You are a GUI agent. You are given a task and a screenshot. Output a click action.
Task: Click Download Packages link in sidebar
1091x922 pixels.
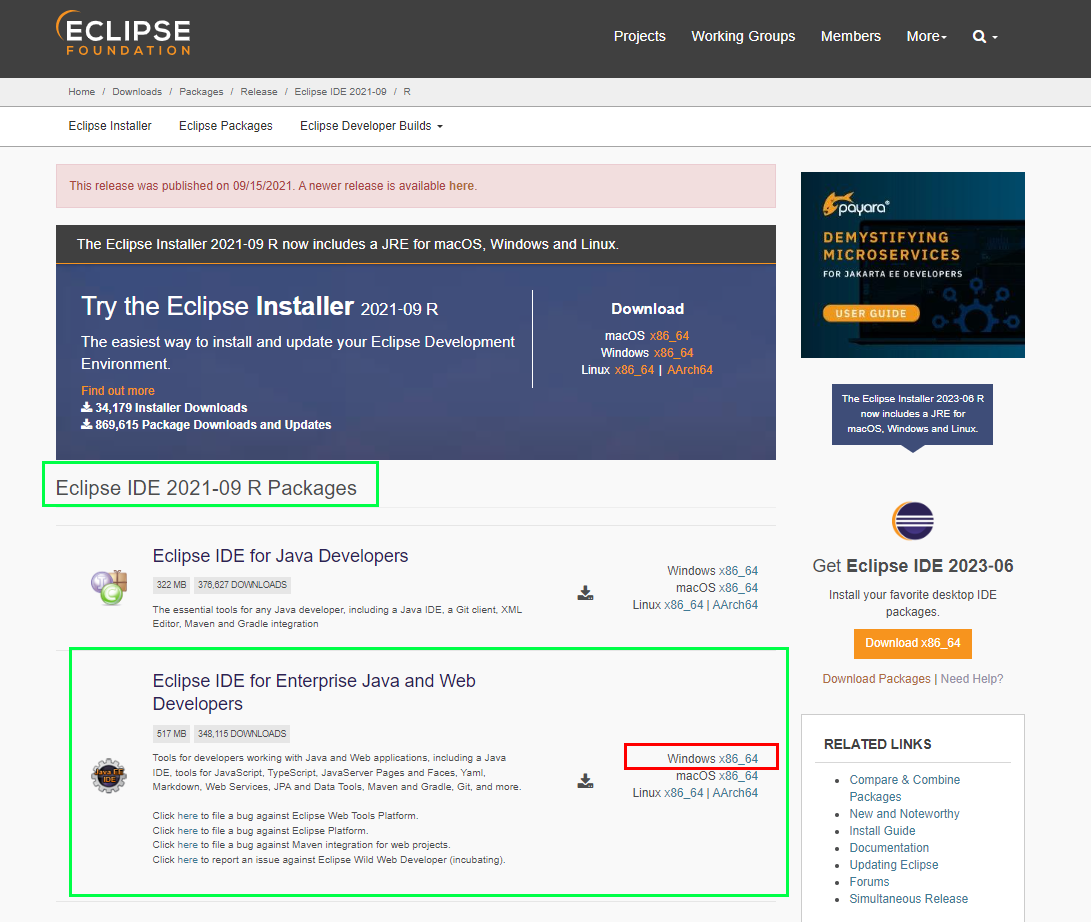coord(876,679)
